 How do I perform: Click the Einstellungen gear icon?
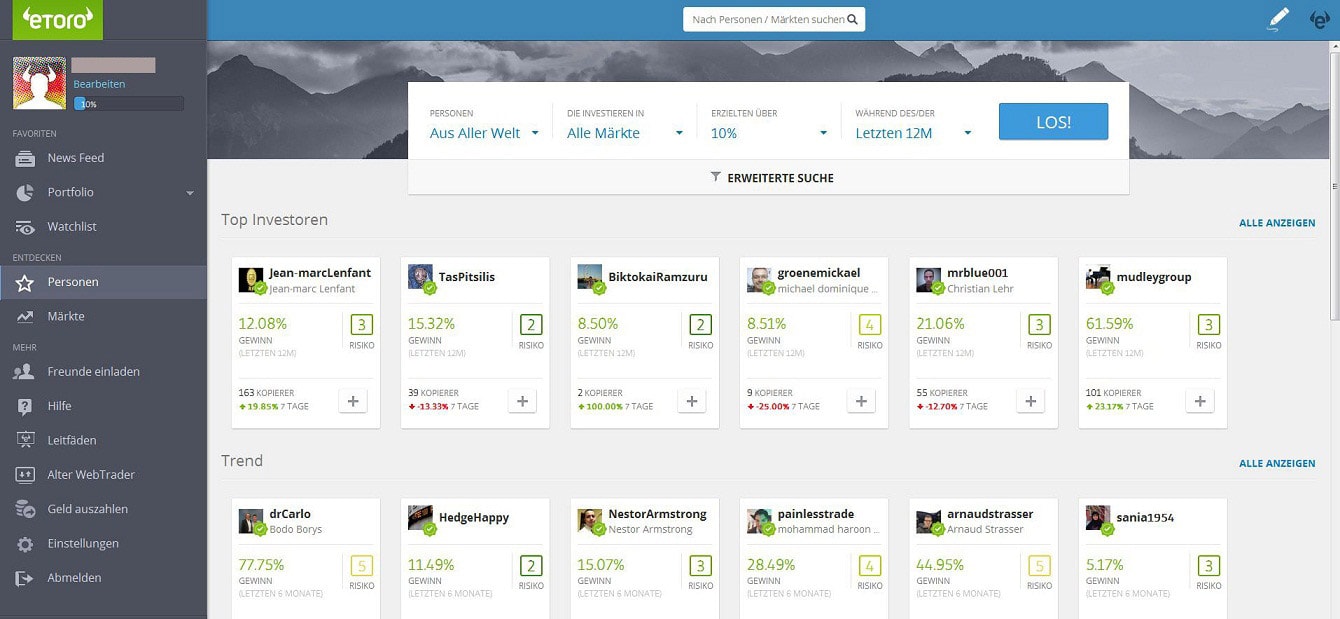(25, 544)
